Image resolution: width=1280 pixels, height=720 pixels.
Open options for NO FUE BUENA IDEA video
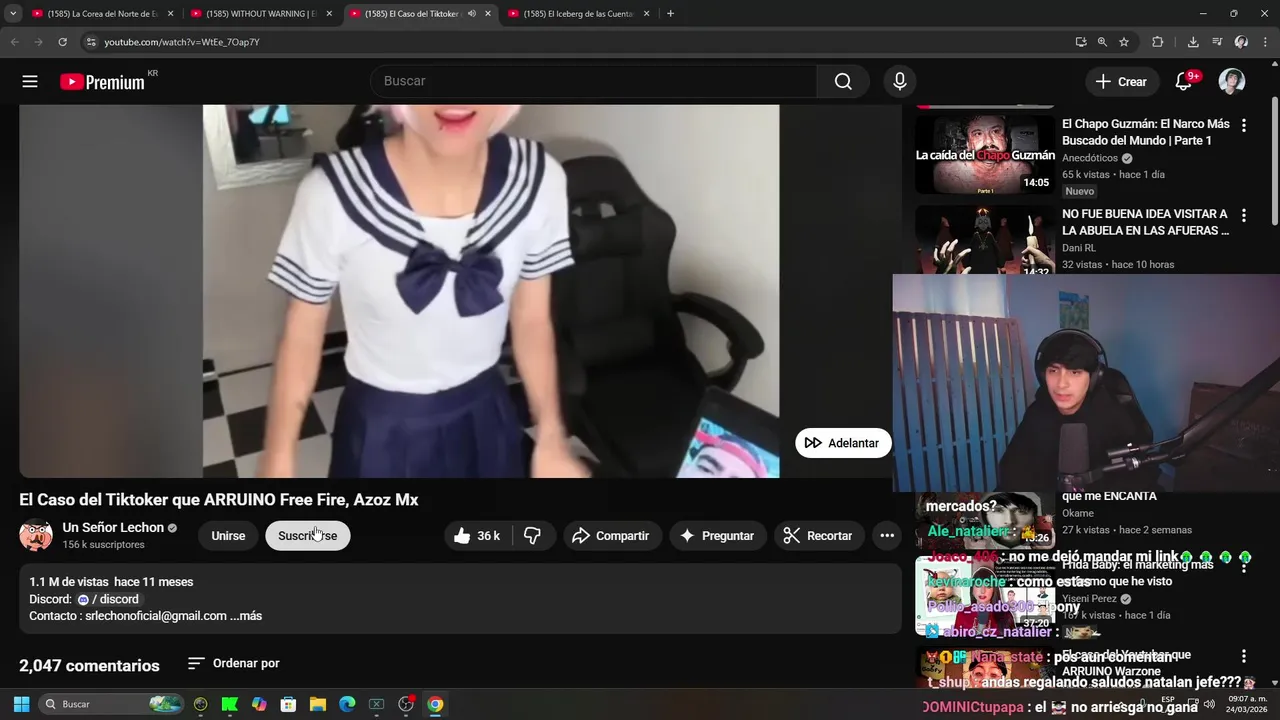tap(1244, 216)
